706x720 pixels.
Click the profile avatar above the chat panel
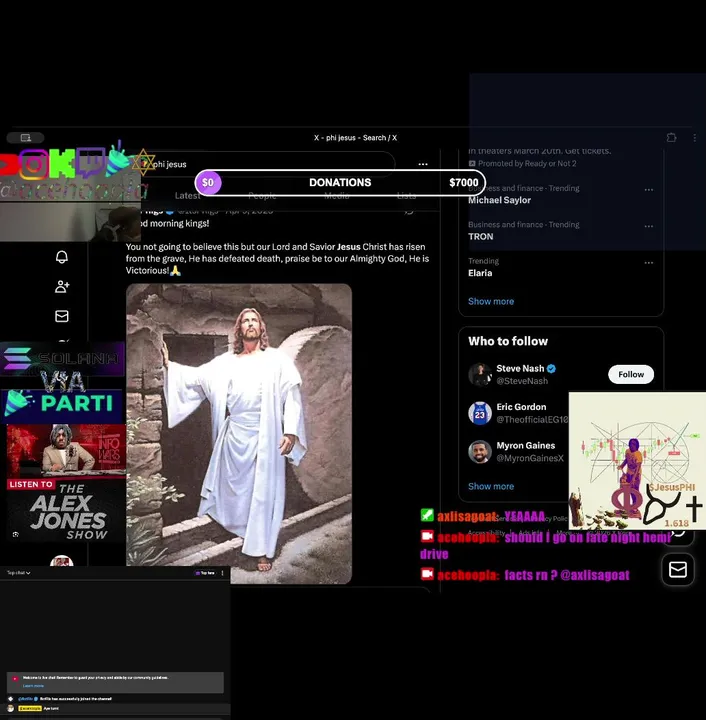[62, 561]
